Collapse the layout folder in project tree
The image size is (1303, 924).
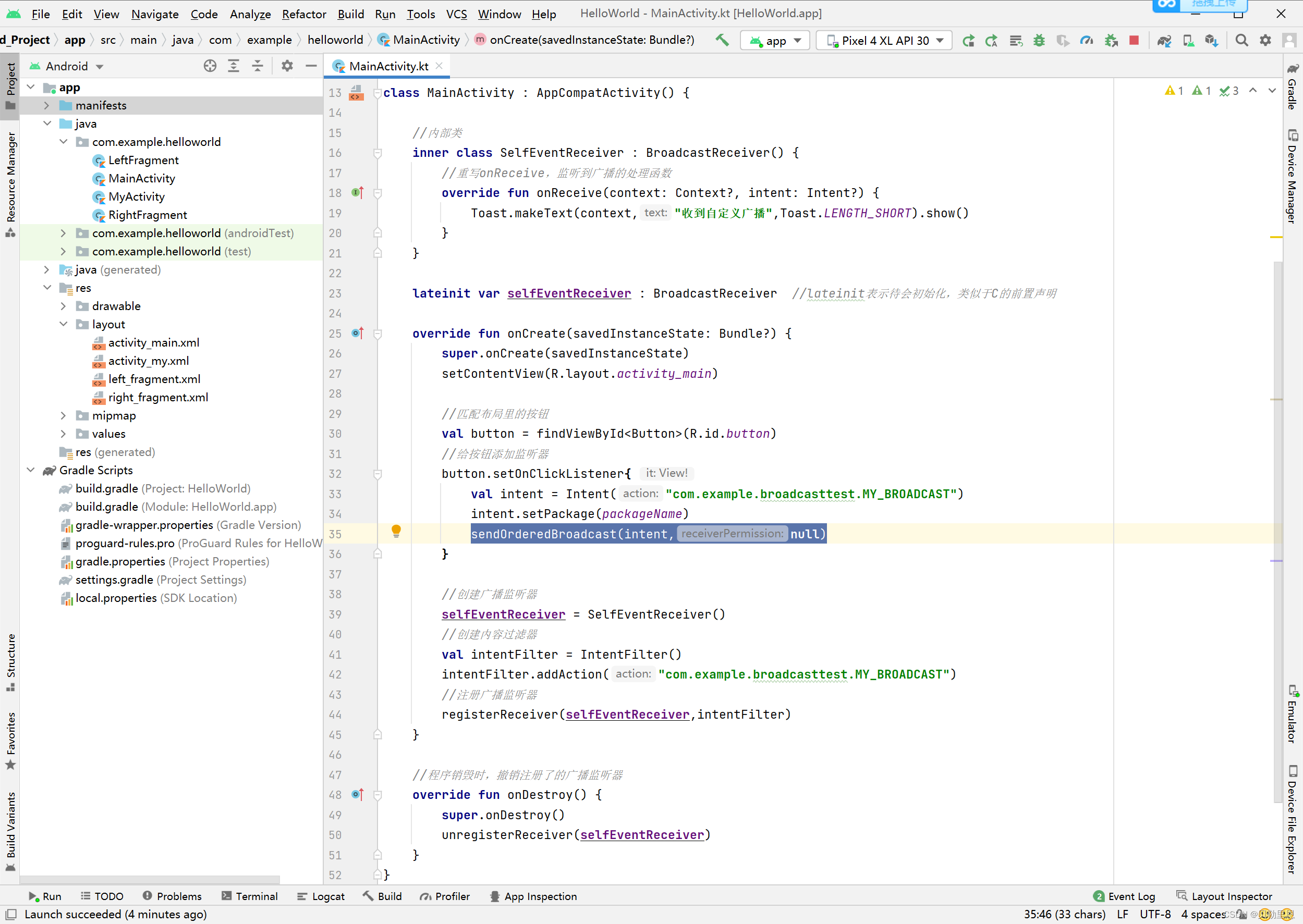[x=63, y=324]
